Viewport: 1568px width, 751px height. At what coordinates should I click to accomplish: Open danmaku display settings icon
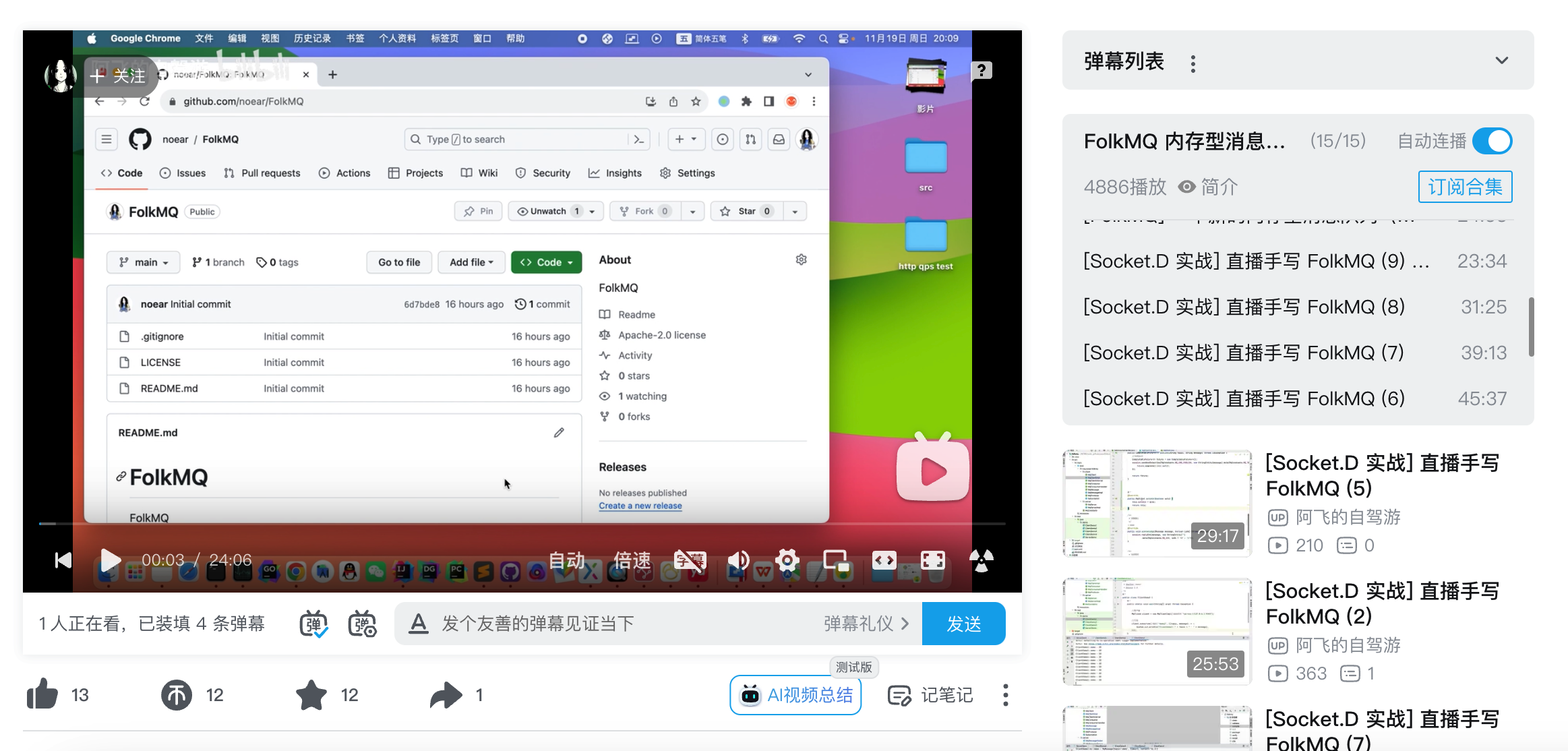pyautogui.click(x=362, y=624)
